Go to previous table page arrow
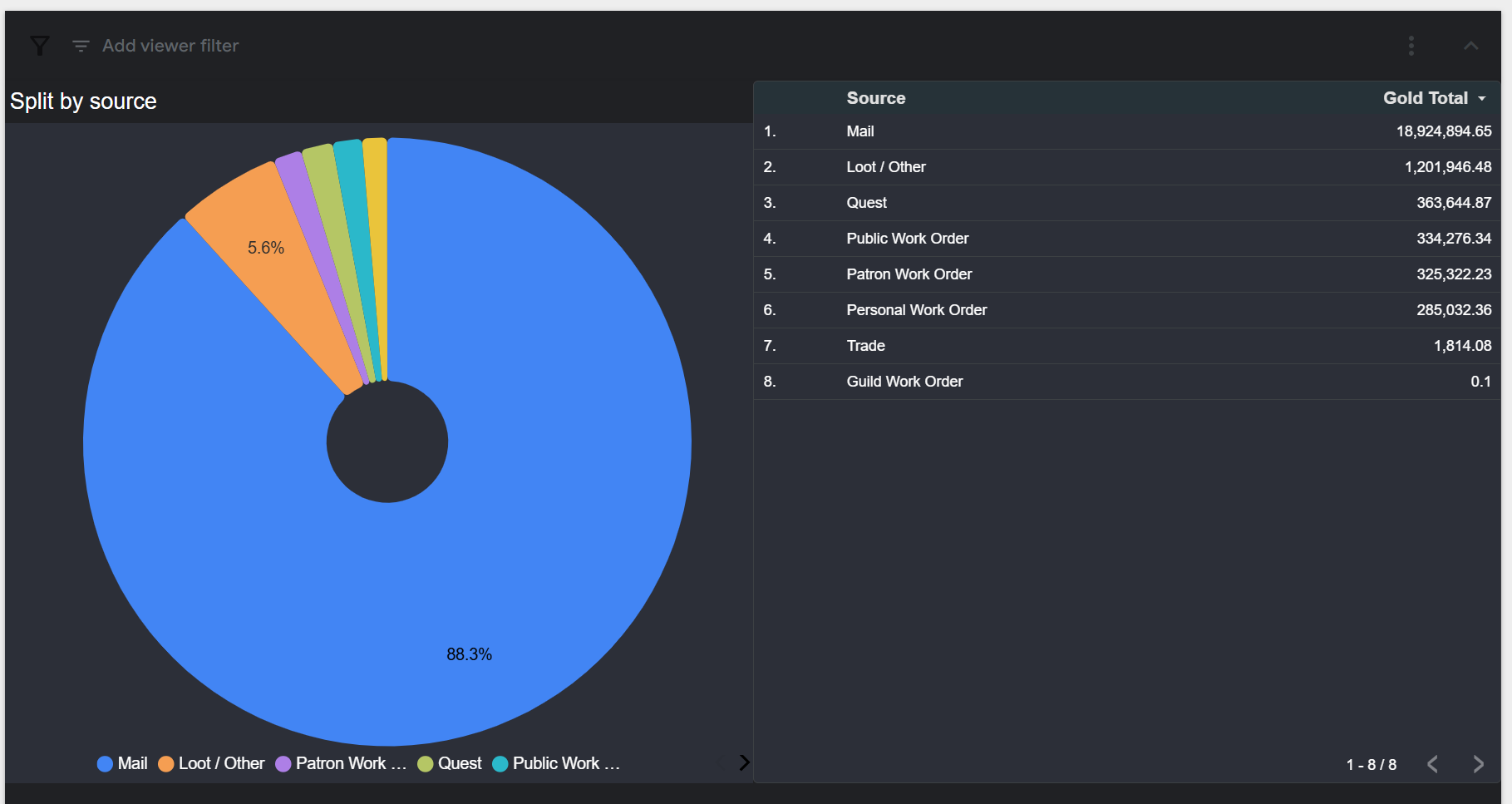Viewport: 1512px width, 804px height. tap(1432, 764)
